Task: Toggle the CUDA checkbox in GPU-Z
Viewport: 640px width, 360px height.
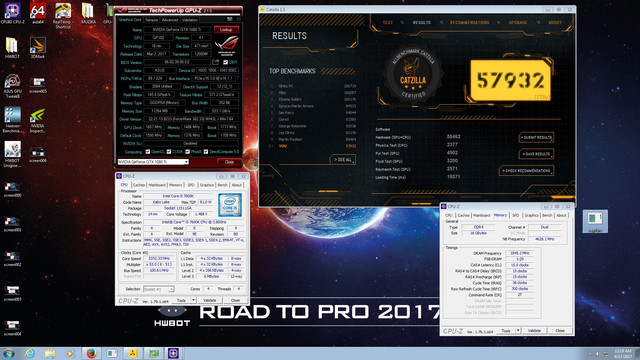Action: coord(169,152)
